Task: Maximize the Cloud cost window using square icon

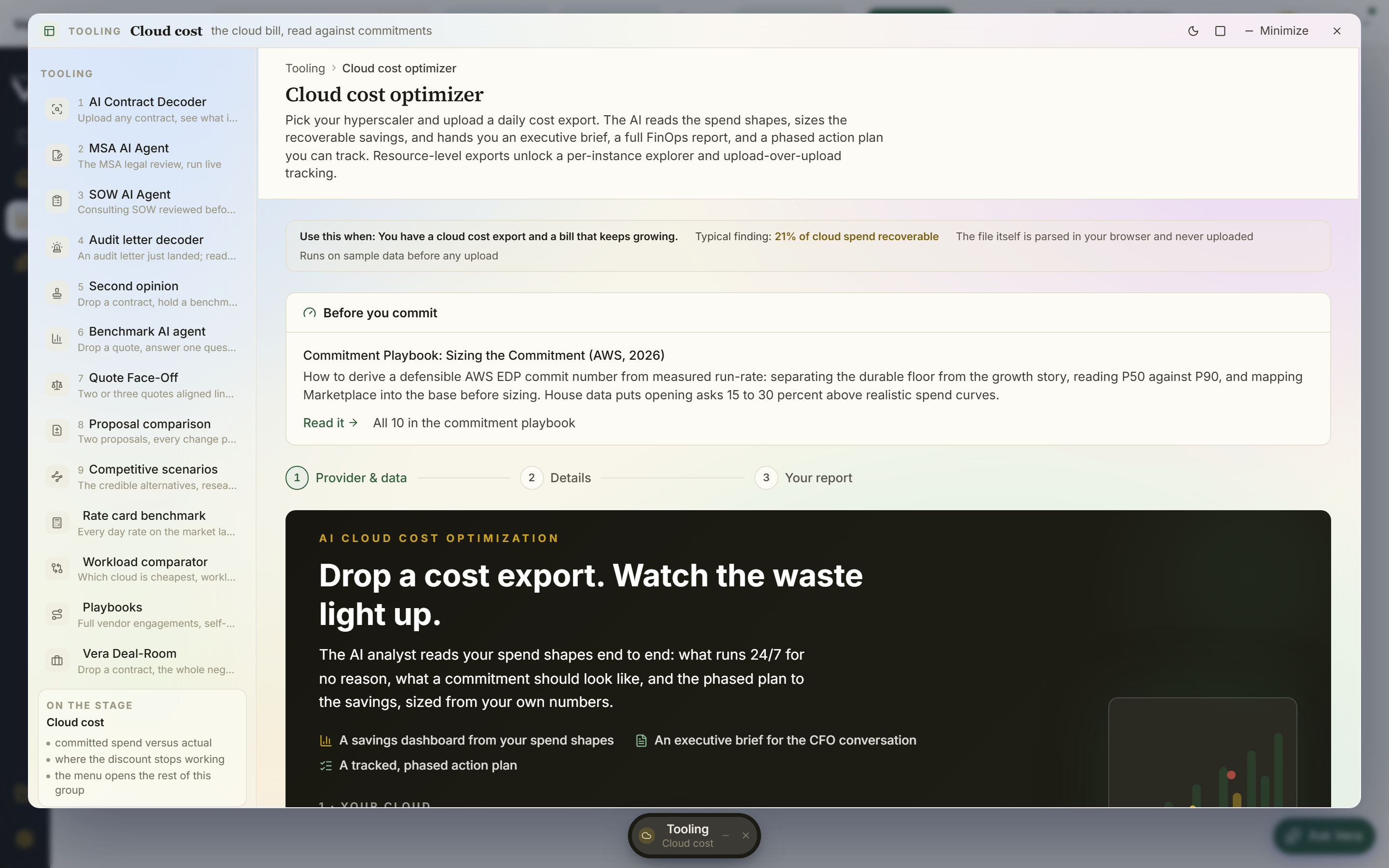Action: point(1220,31)
